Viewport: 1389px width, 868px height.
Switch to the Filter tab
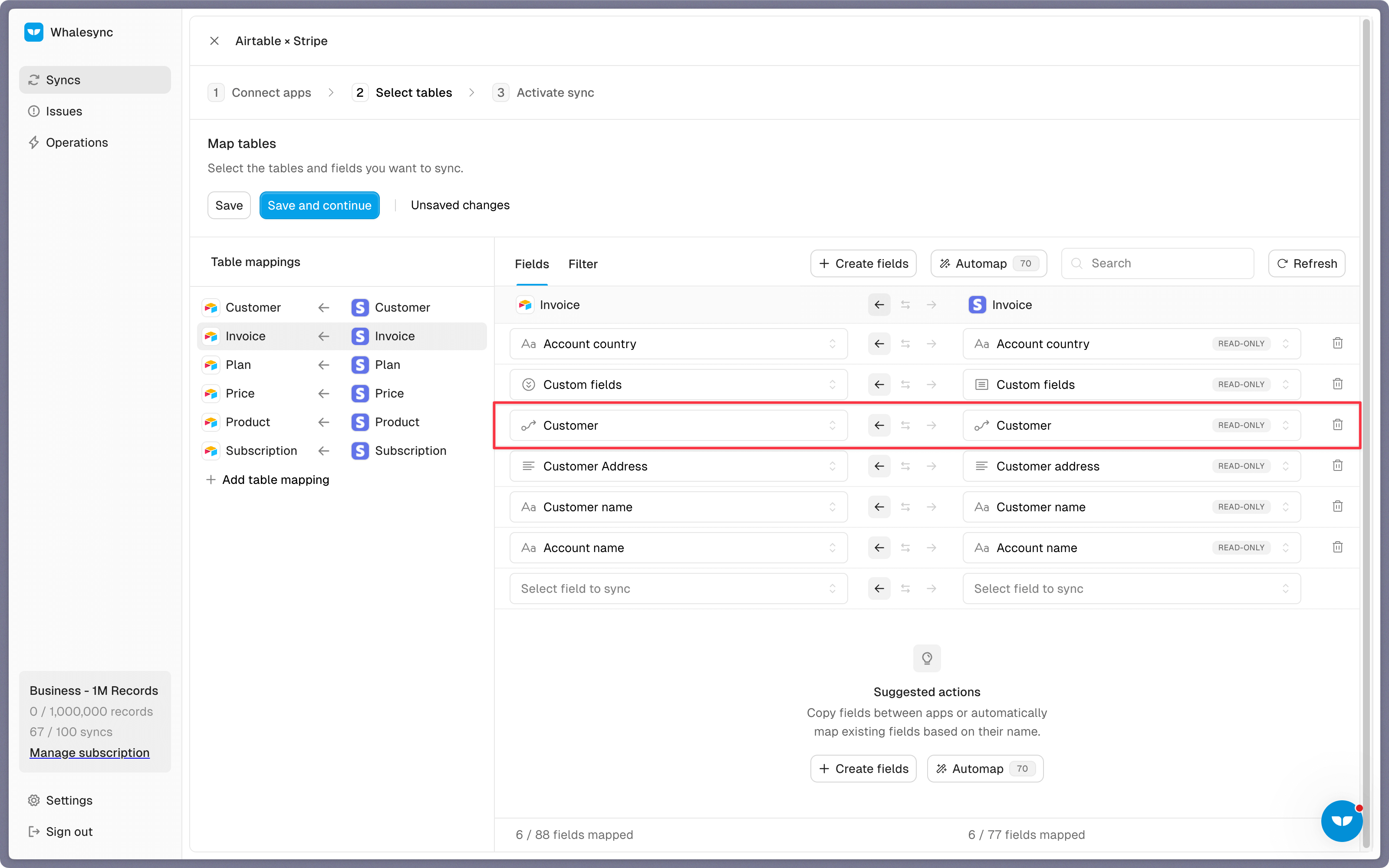pyautogui.click(x=583, y=264)
